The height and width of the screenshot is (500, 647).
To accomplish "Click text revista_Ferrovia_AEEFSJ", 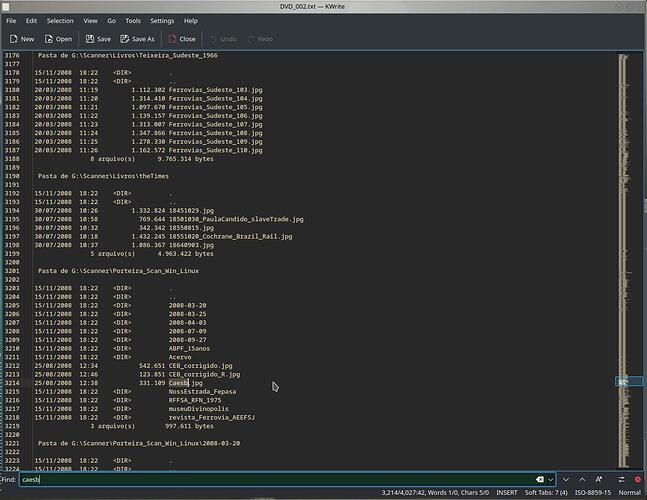I will [212, 417].
